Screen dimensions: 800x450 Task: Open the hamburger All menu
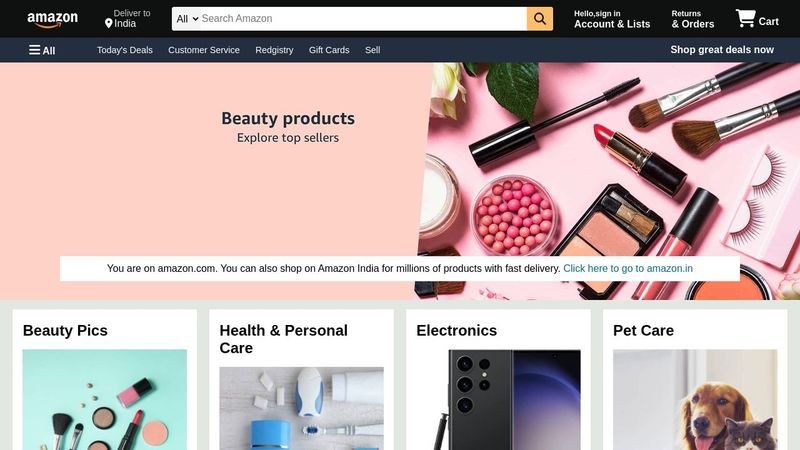coord(42,50)
